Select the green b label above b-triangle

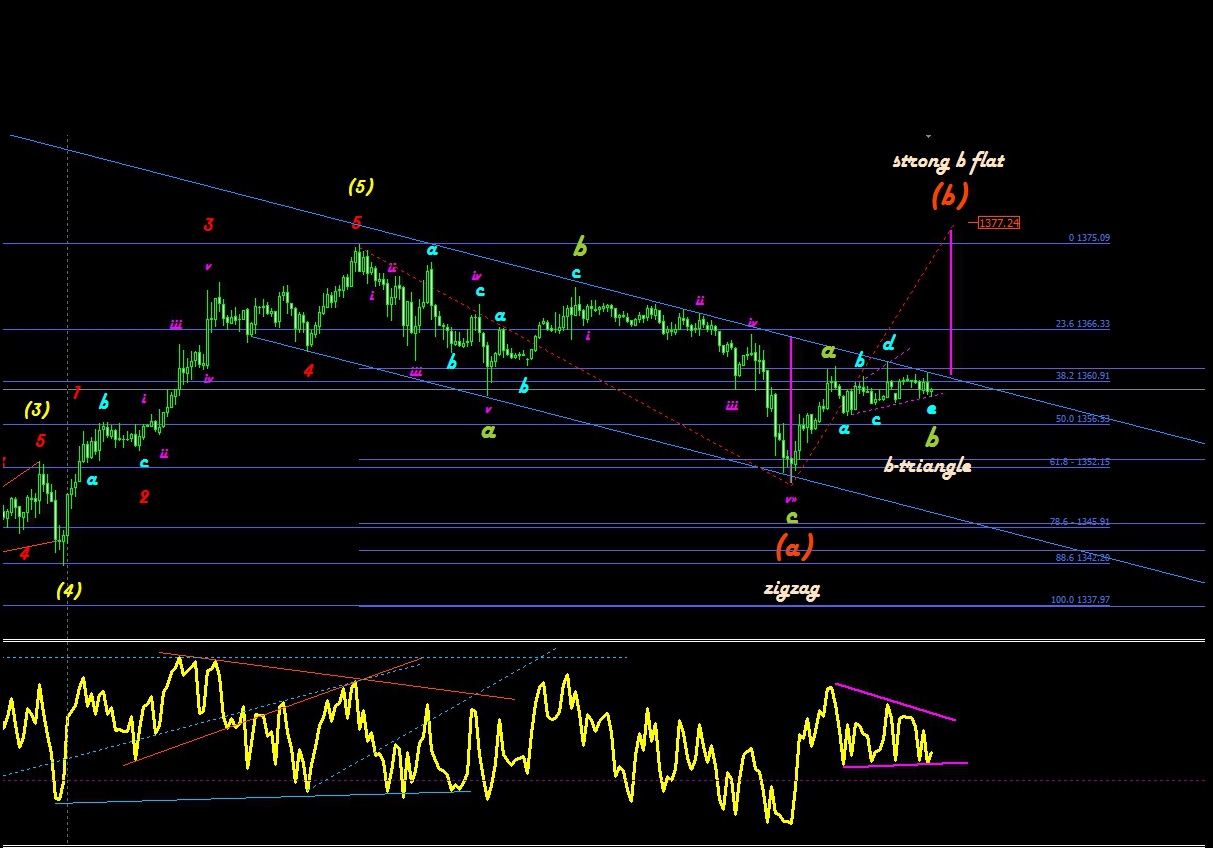[x=932, y=438]
